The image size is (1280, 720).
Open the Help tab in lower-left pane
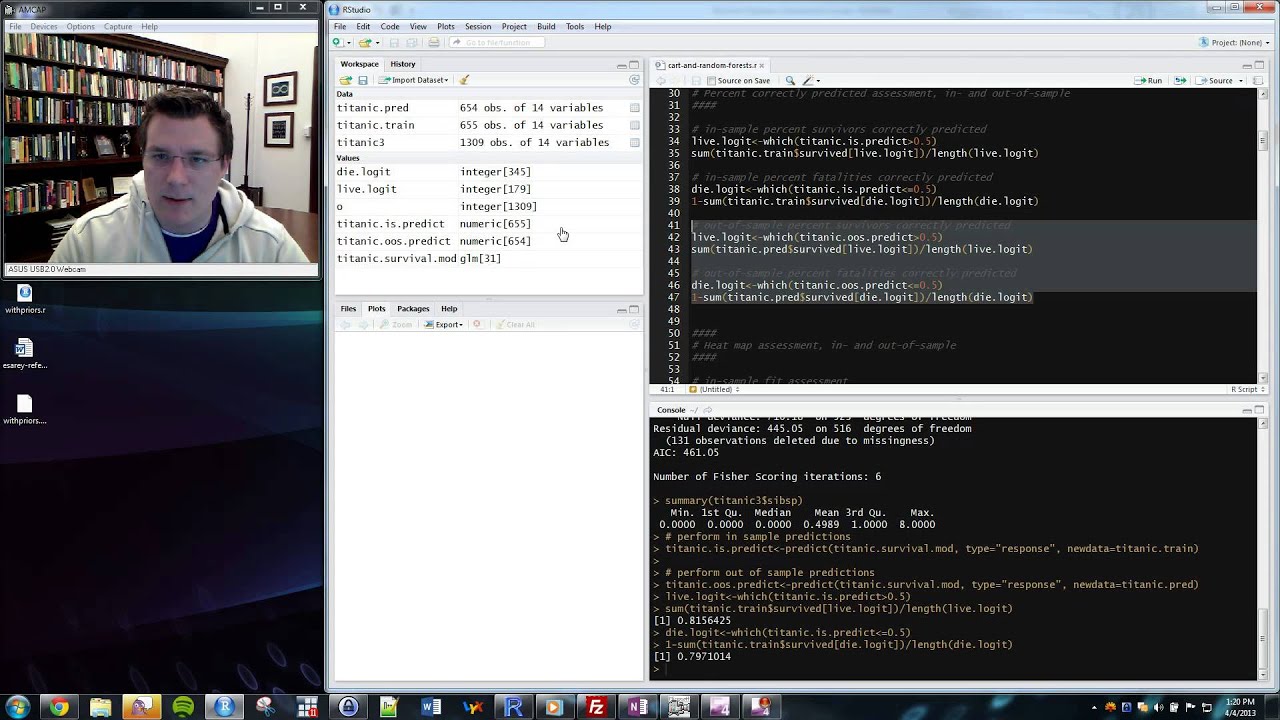449,309
